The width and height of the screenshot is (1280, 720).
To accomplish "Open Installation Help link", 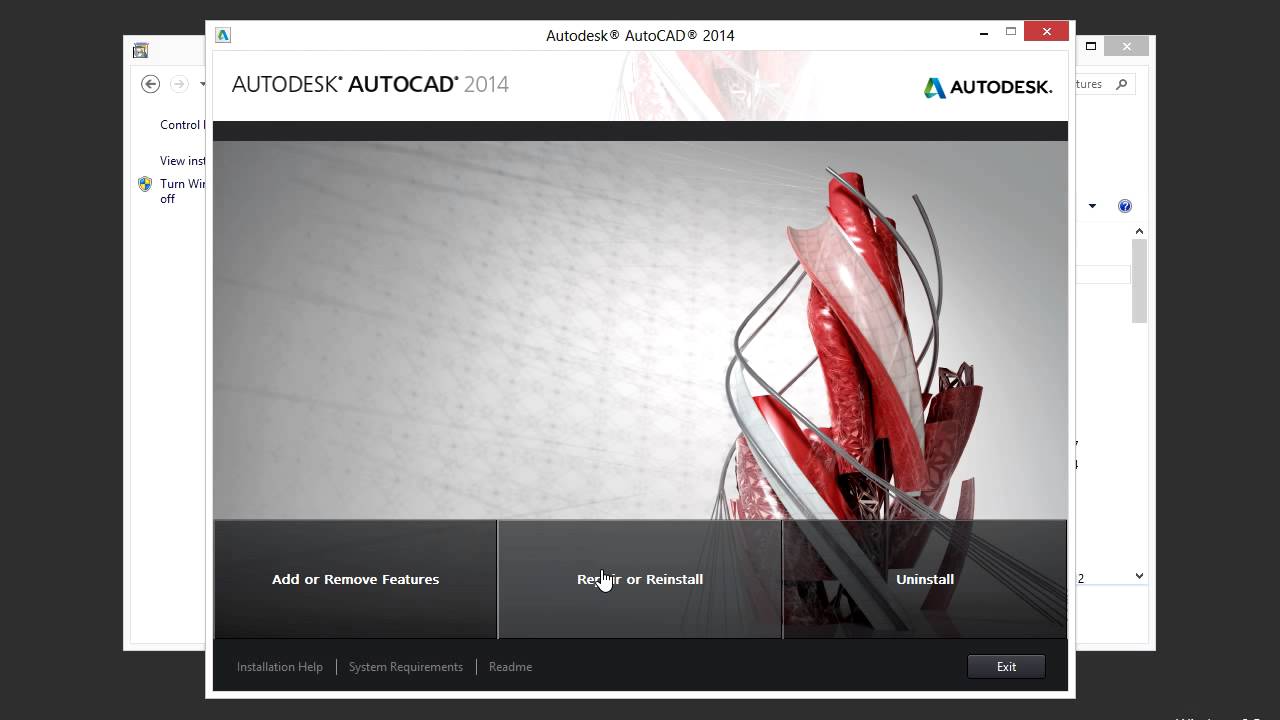I will (280, 667).
